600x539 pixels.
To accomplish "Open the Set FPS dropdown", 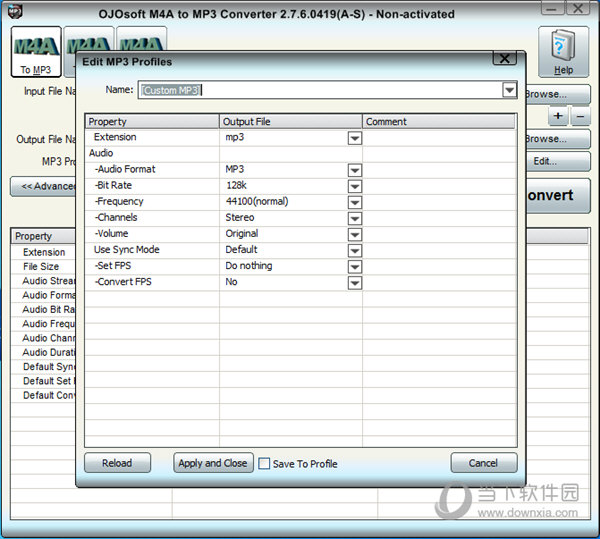I will coord(355,267).
